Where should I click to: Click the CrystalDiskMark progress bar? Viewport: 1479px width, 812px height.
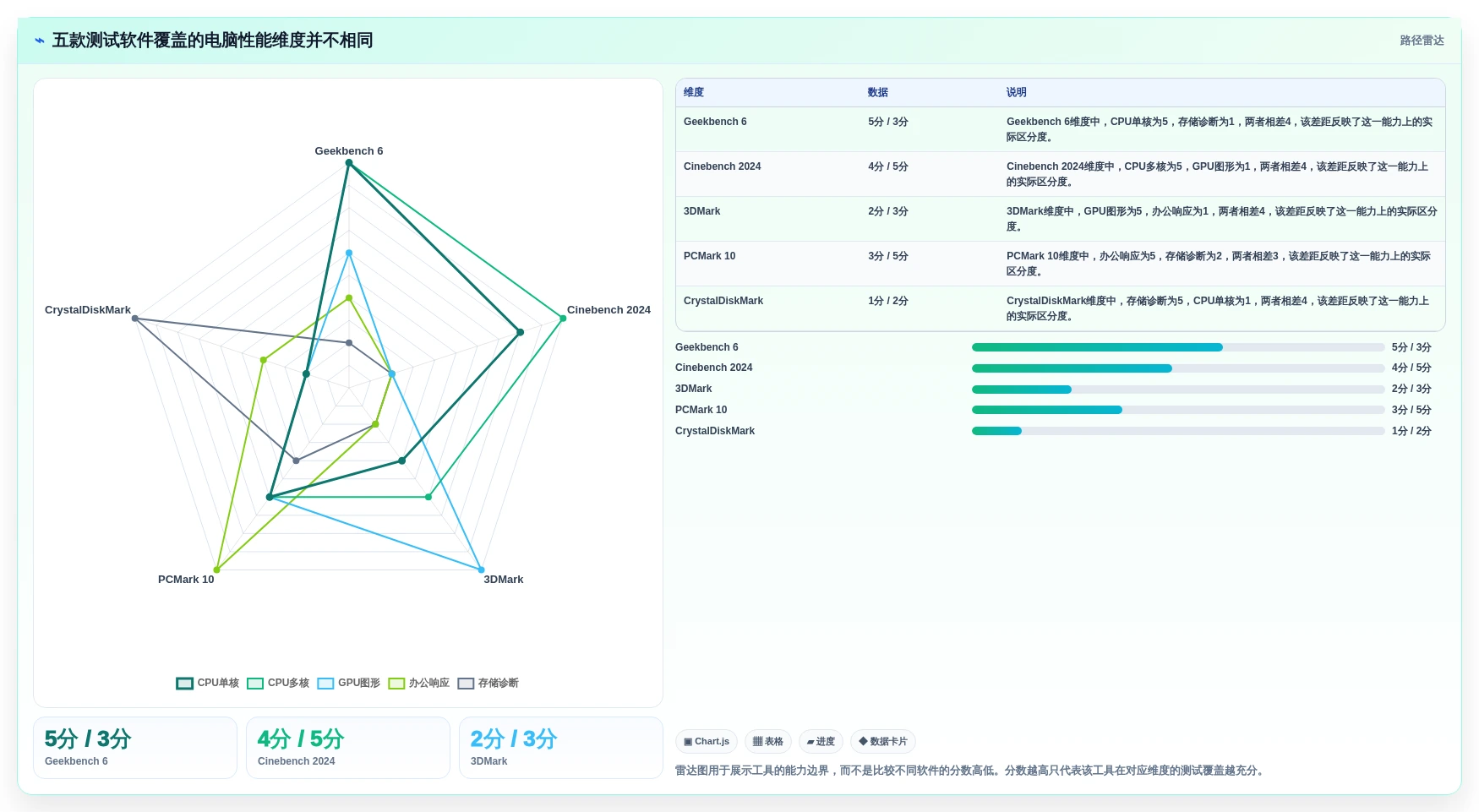pyautogui.click(x=1178, y=431)
